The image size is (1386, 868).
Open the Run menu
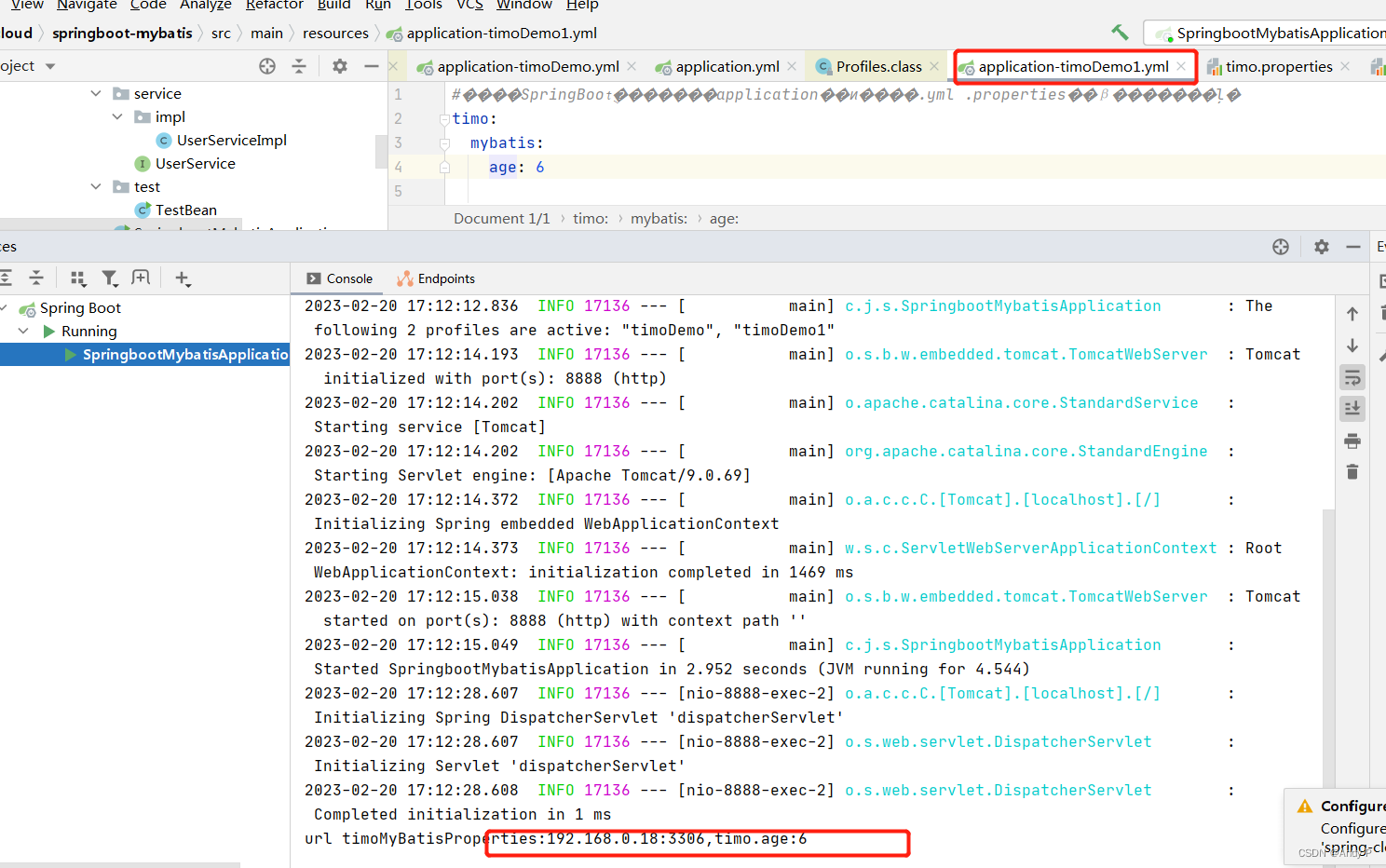tap(378, 7)
